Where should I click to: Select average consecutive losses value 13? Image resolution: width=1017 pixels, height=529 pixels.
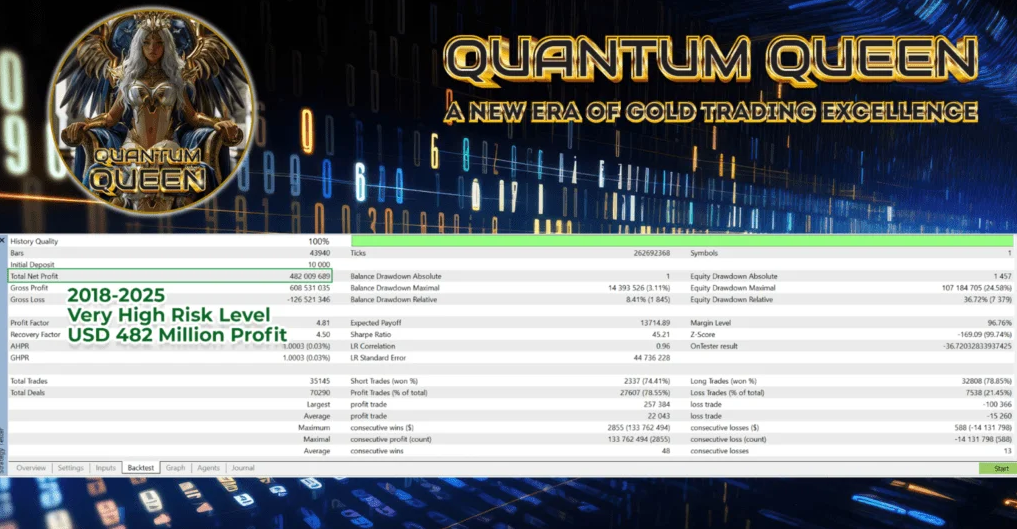(1007, 451)
